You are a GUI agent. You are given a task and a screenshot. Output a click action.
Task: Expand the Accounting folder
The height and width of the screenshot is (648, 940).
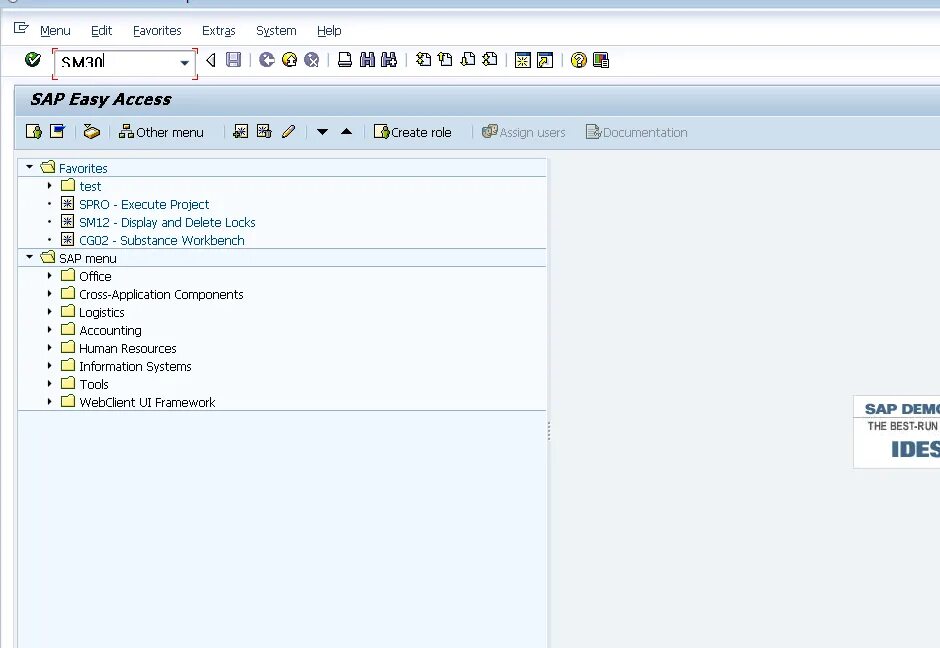(x=49, y=330)
